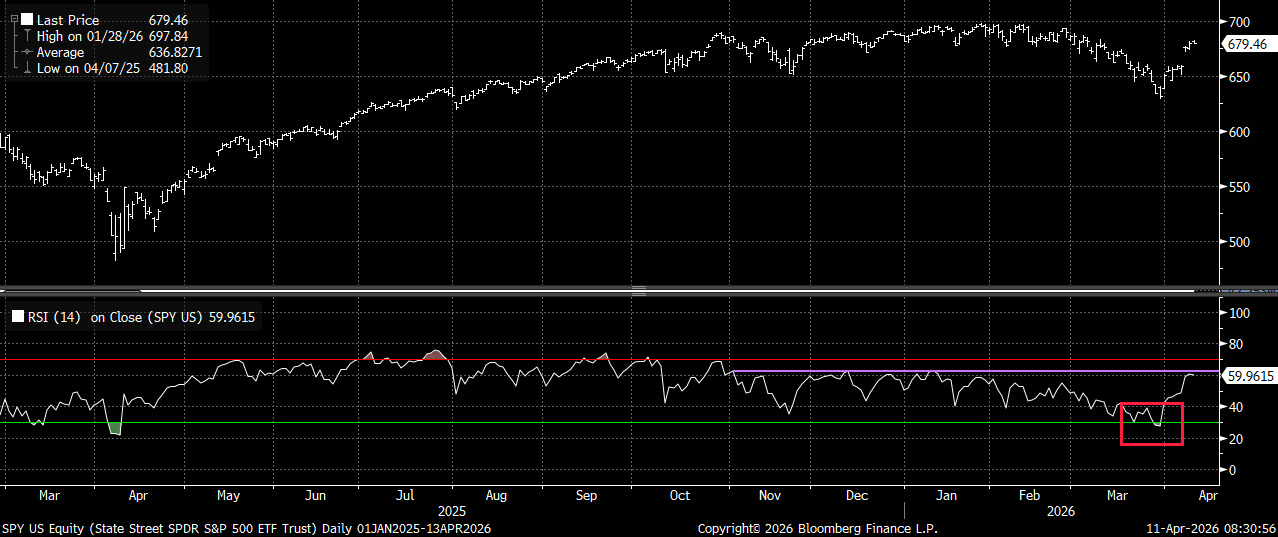This screenshot has height=537, width=1278.
Task: Click the 59.9615 RSI value axis tag
Action: pos(1249,376)
